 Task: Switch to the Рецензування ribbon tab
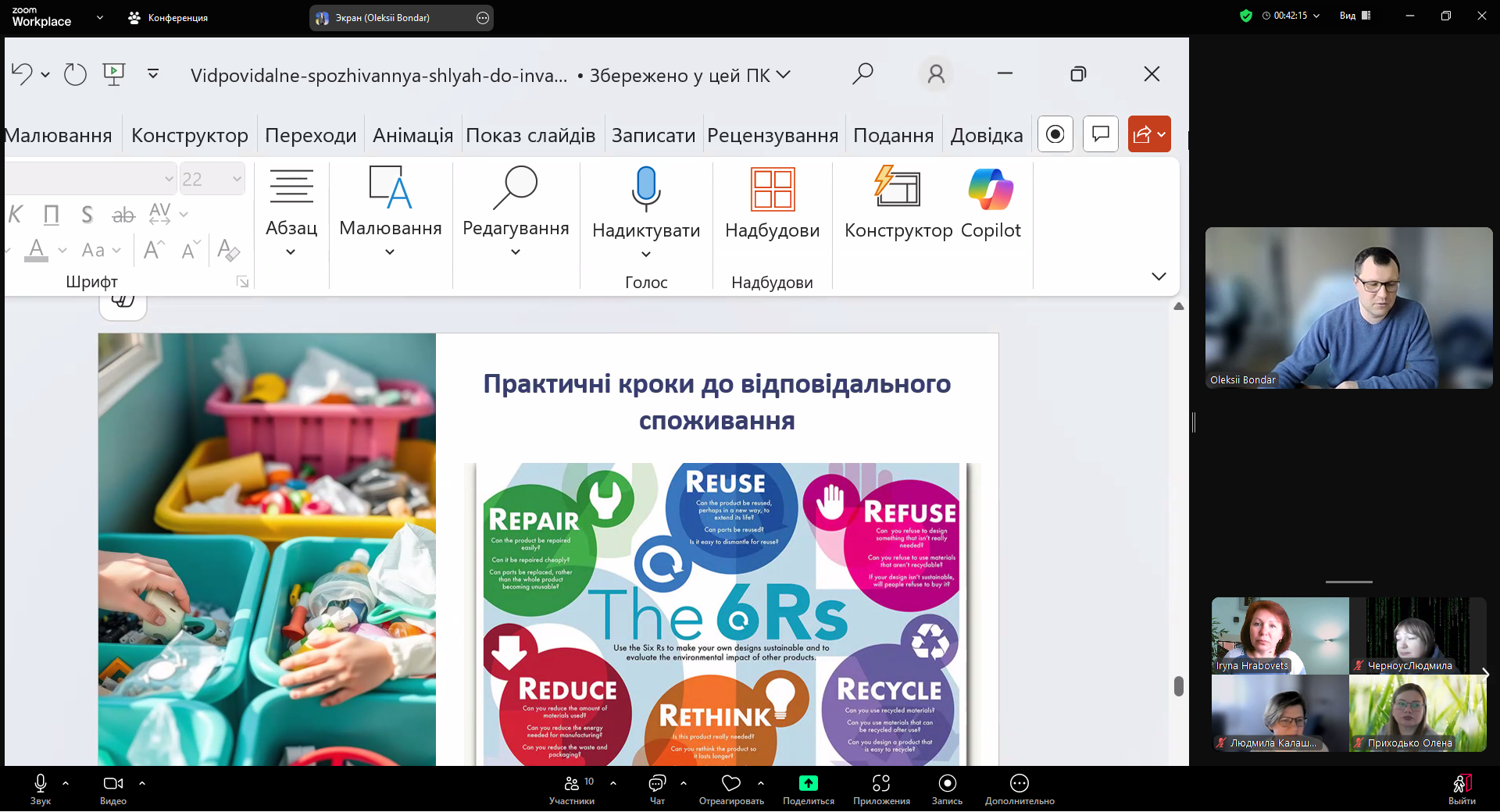(773, 134)
